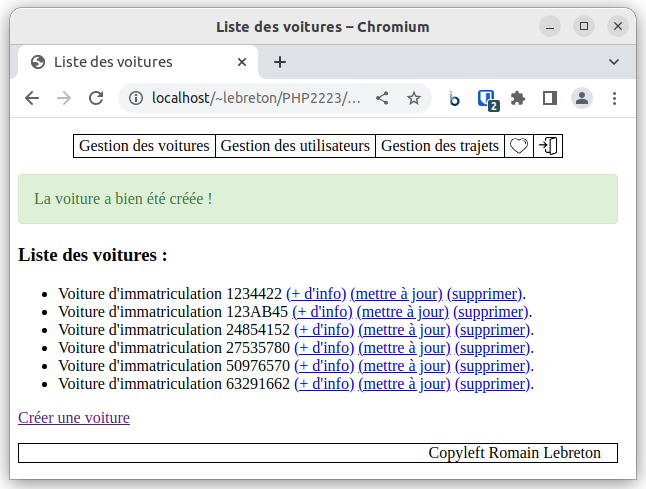Open '+ d'info' for car 27535780
Screen dimensions: 646x489
pyautogui.click(x=324, y=348)
